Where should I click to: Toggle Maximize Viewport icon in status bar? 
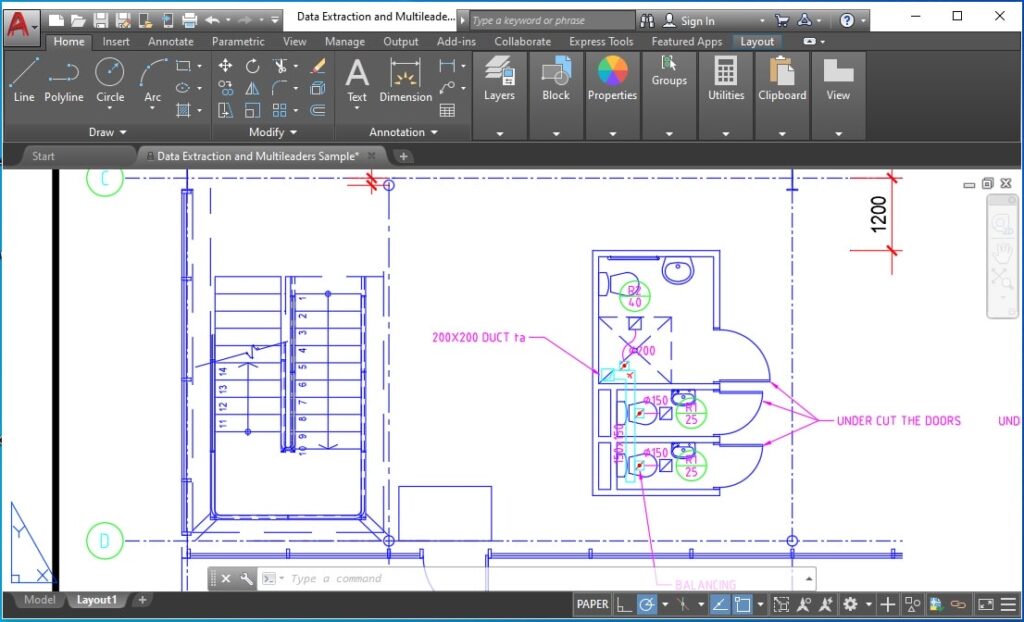(781, 604)
